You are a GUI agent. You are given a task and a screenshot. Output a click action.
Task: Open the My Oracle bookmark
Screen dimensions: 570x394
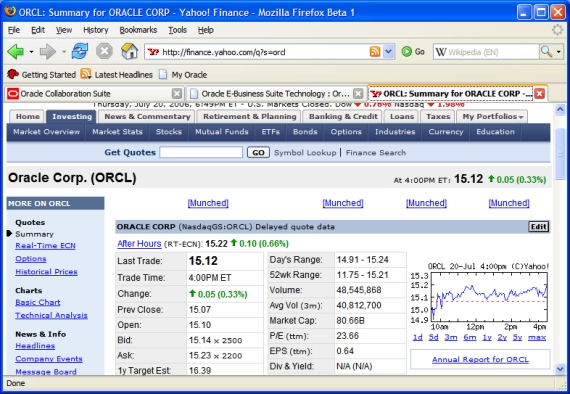[183, 75]
